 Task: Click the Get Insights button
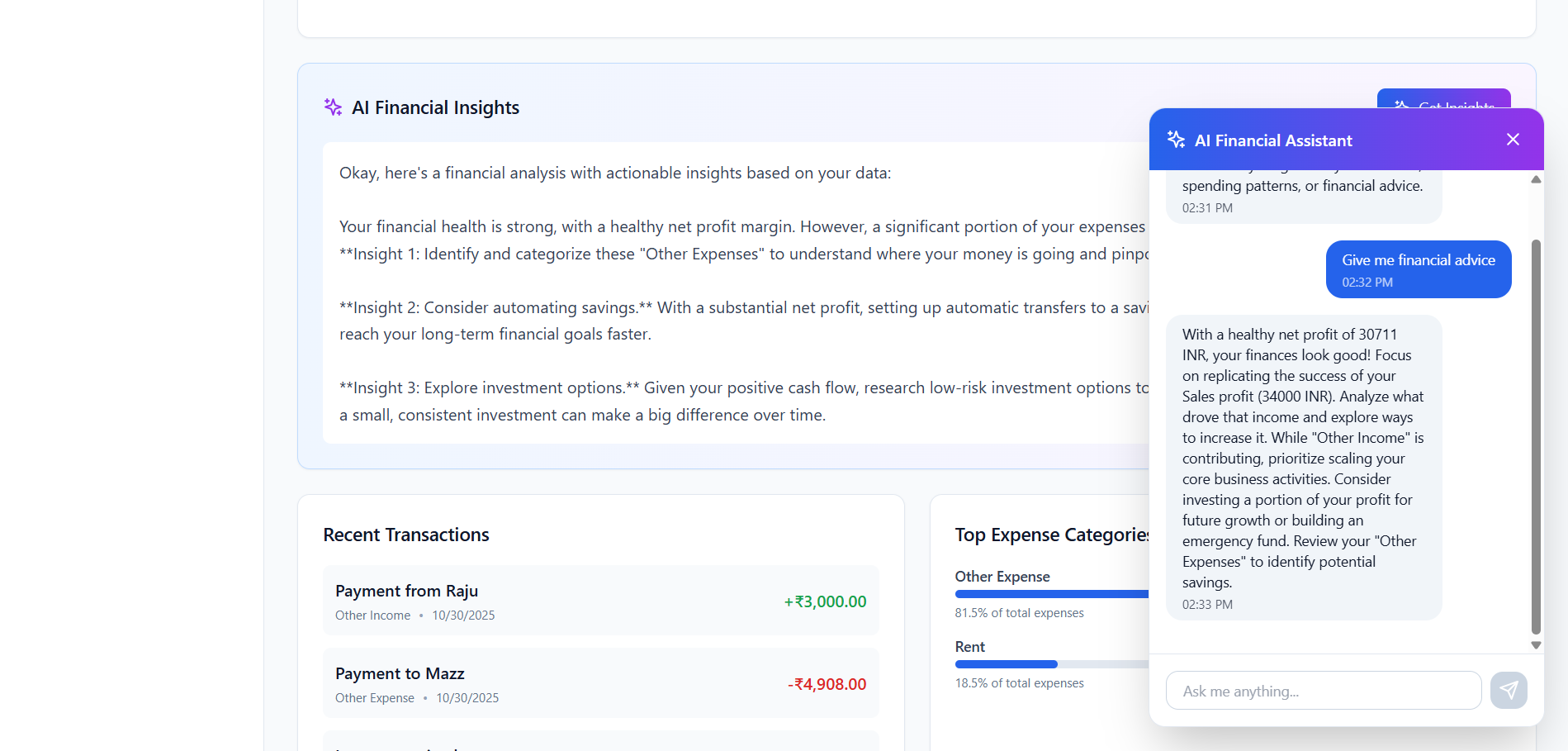pos(1443,99)
